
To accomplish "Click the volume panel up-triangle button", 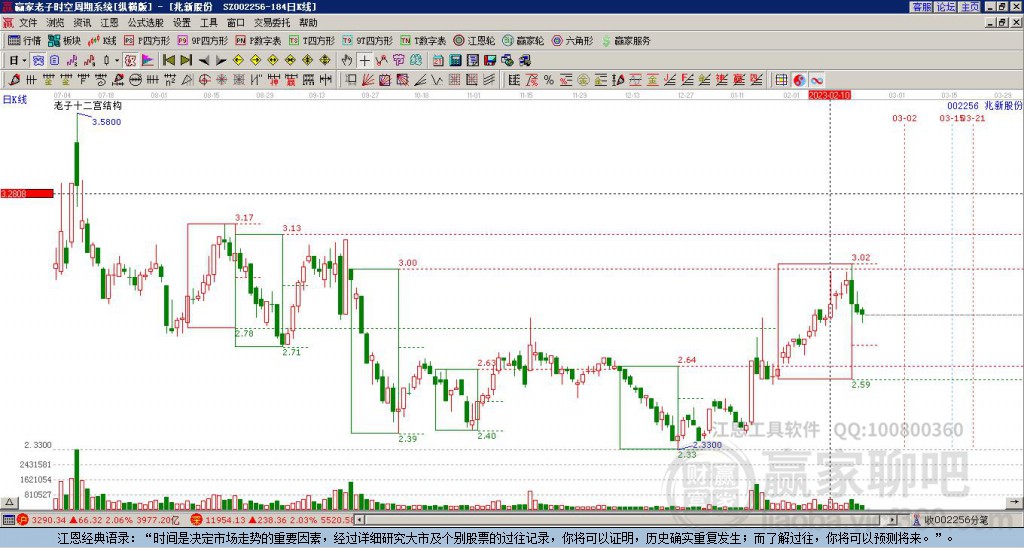I will 9,502.
